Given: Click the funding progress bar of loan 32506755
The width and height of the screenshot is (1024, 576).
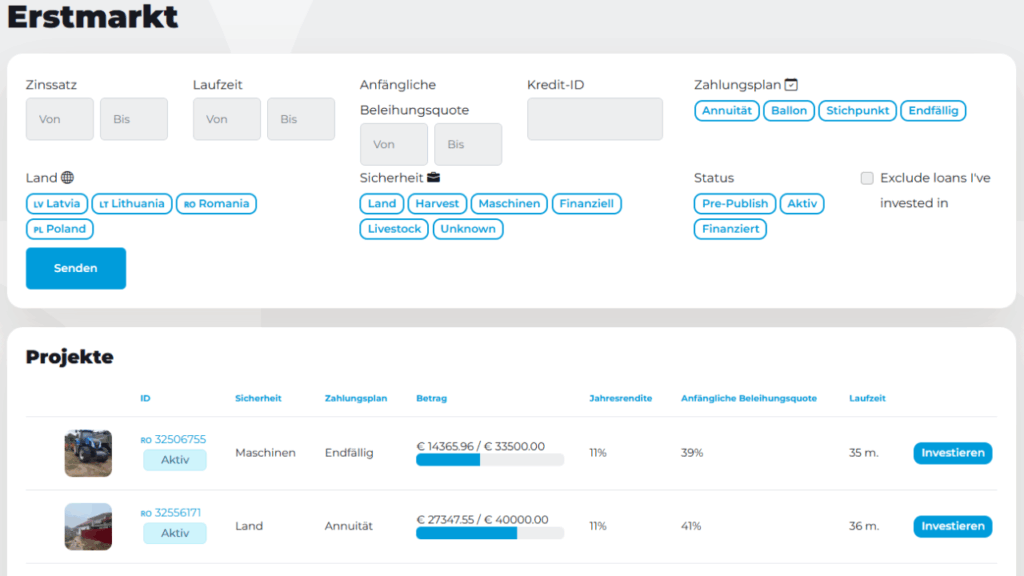Looking at the screenshot, I should coord(489,460).
